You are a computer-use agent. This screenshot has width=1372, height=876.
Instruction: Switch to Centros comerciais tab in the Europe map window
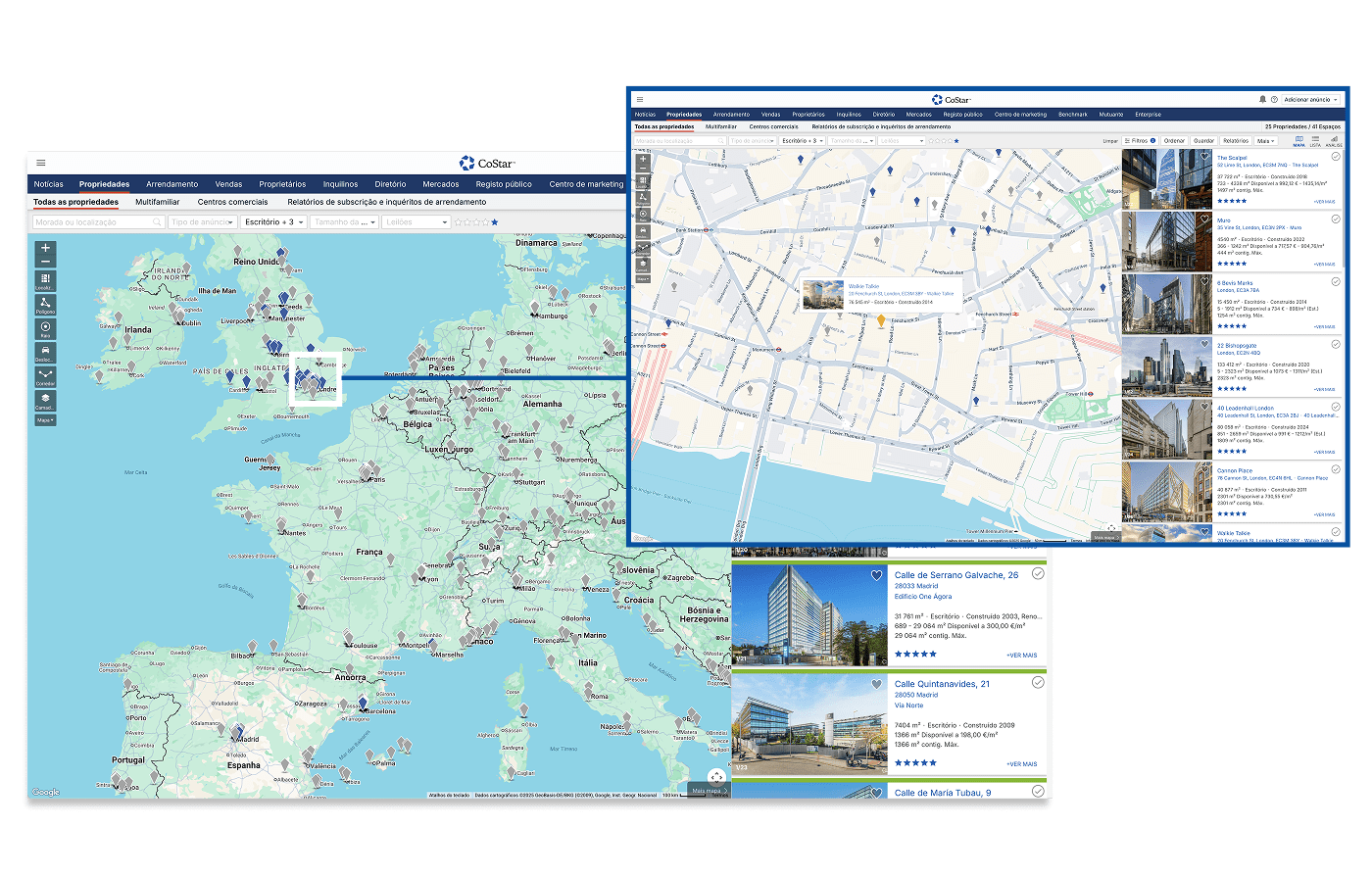(232, 202)
